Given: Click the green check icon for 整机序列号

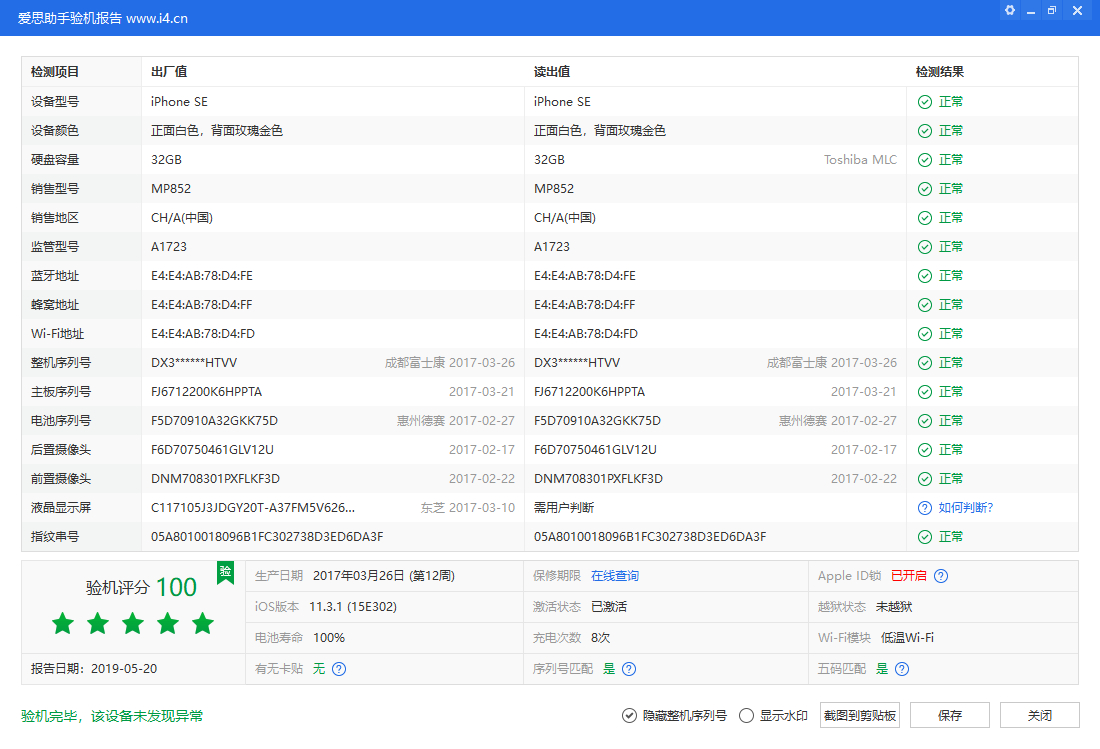Looking at the screenshot, I should 925,363.
